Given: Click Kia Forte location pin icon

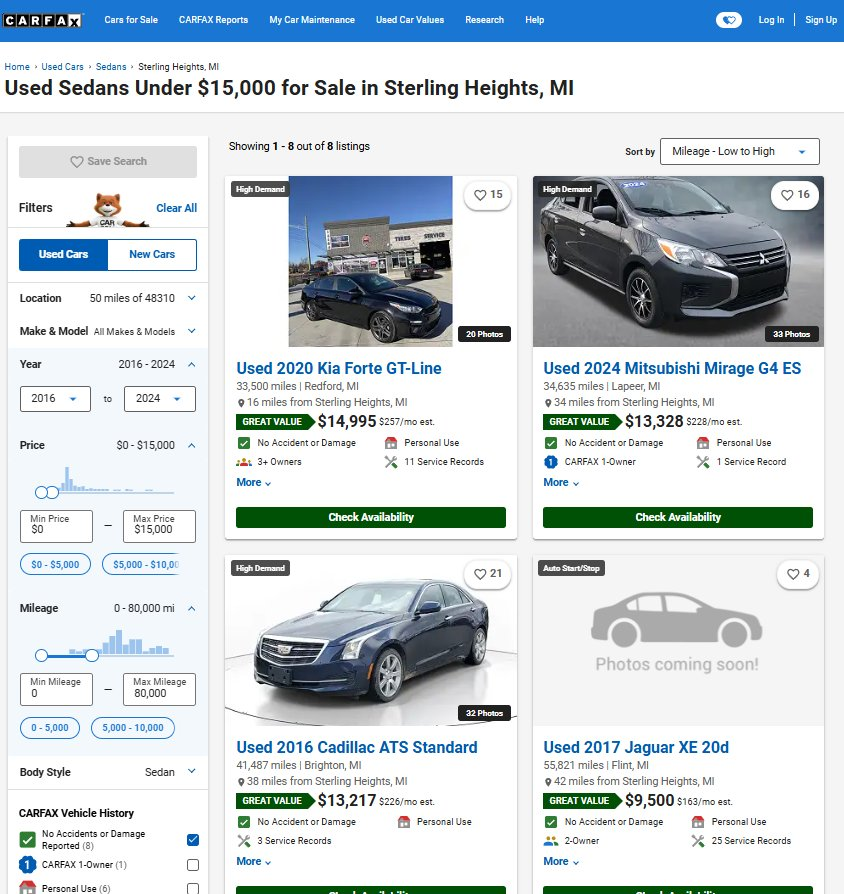Looking at the screenshot, I should coord(241,403).
